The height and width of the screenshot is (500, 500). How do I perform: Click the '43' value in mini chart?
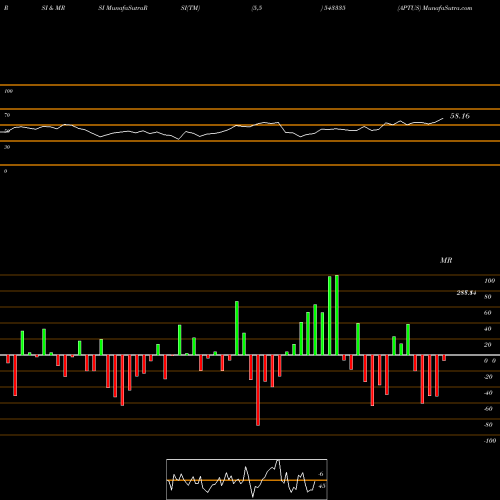(x=322, y=486)
